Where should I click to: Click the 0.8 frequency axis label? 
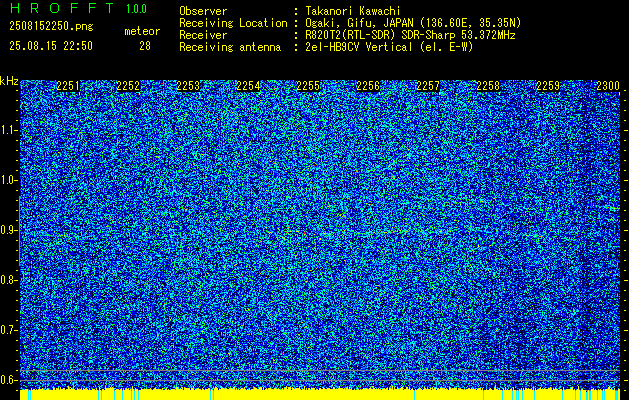coord(7,280)
